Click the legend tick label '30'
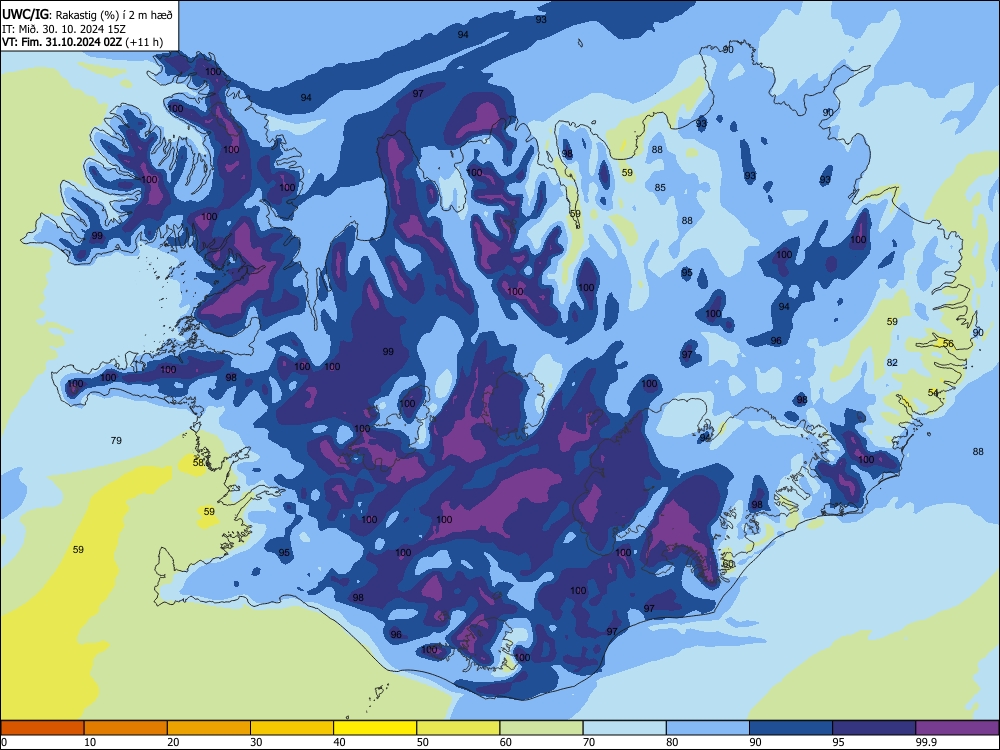 pos(256,742)
